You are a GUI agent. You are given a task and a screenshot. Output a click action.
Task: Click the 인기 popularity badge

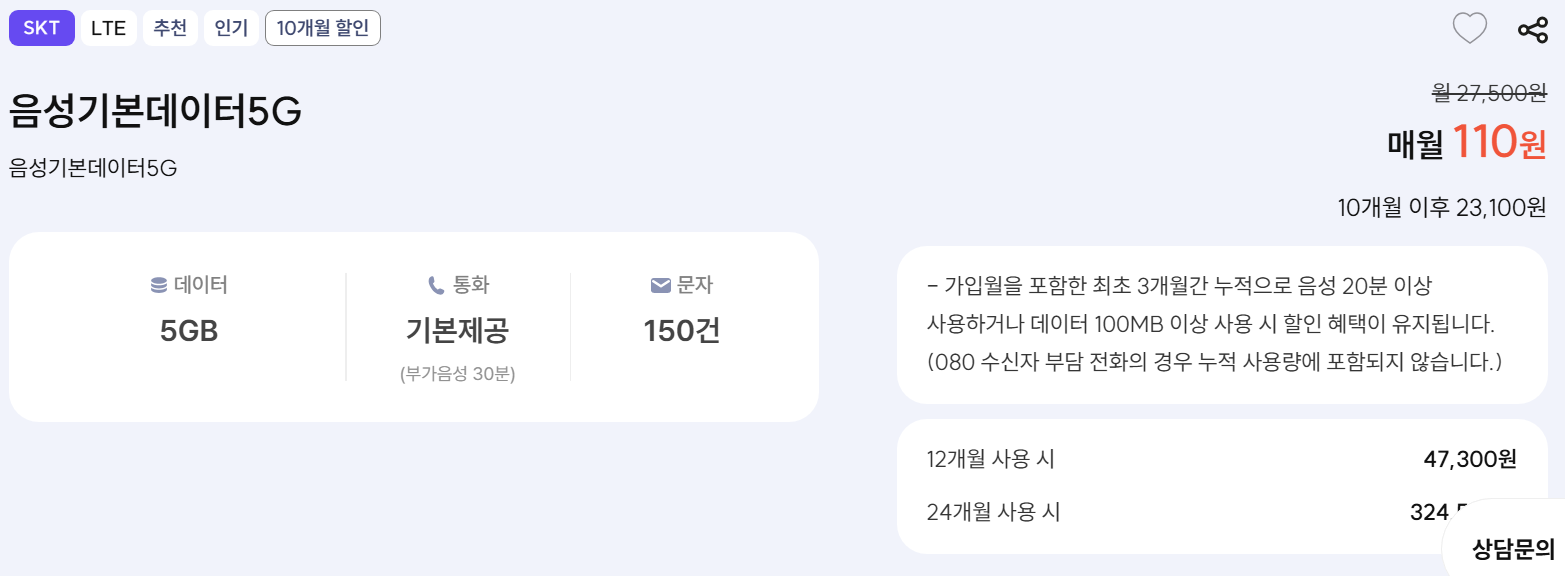[231, 27]
